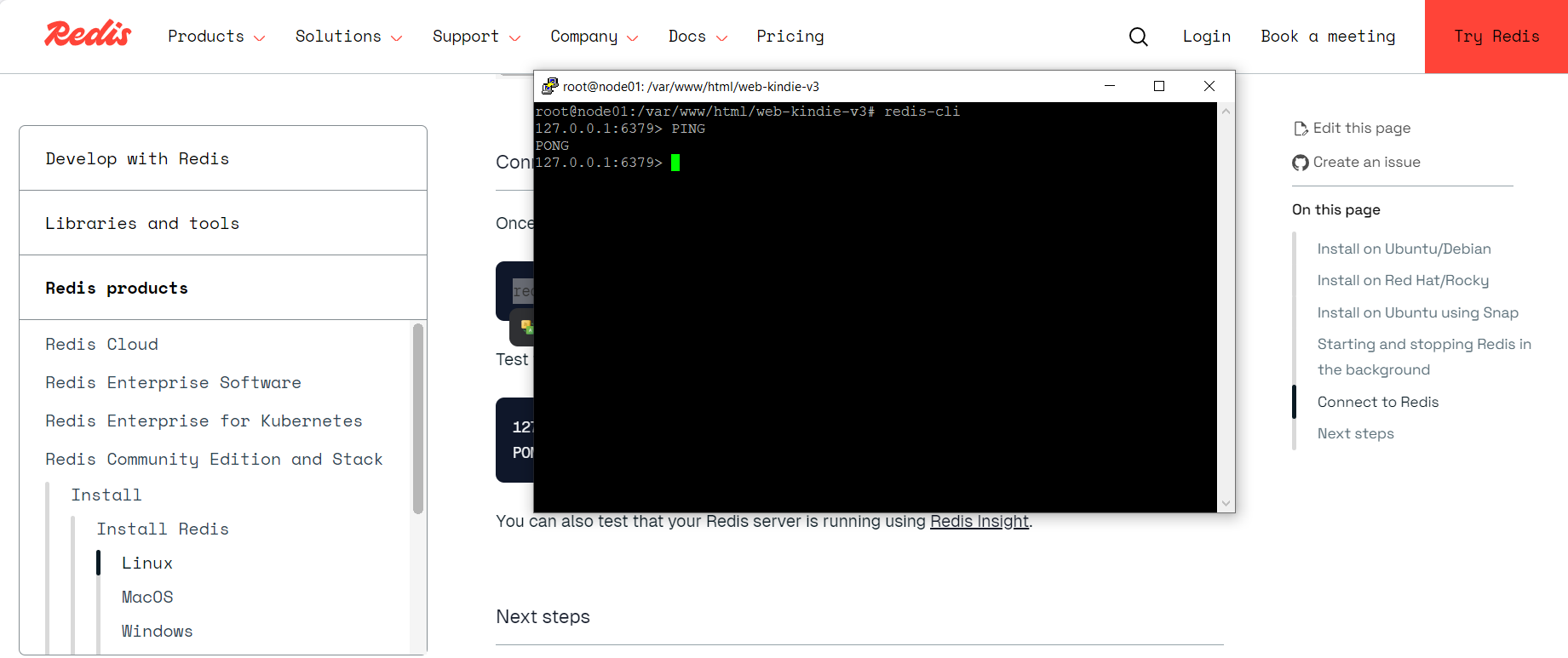Click Book a meeting

tap(1328, 37)
